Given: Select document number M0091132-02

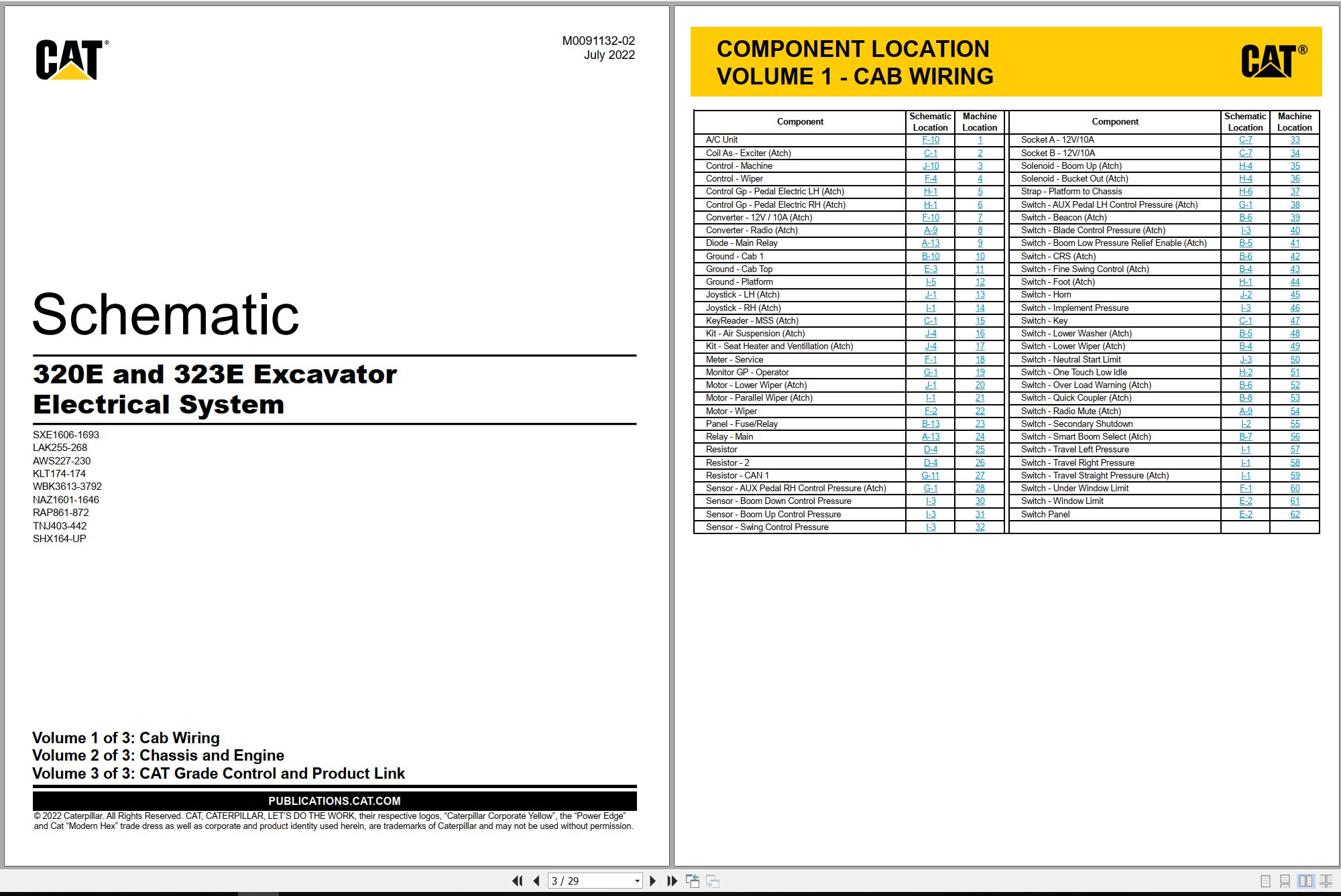Looking at the screenshot, I should tap(598, 41).
